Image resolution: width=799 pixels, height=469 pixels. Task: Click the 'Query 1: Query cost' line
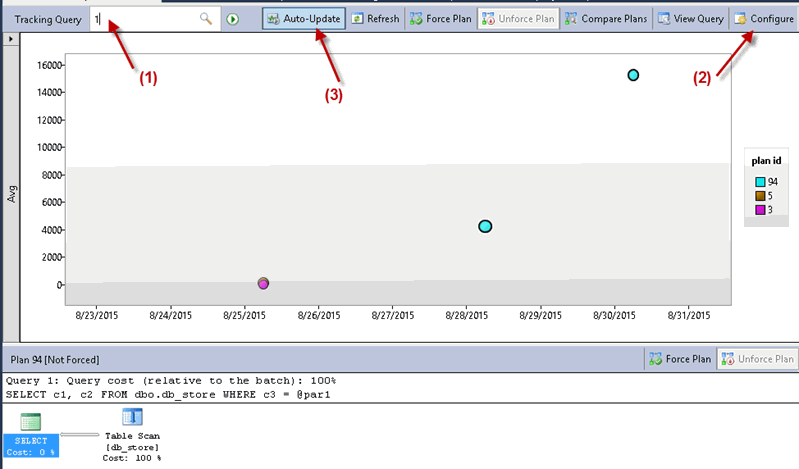point(171,381)
